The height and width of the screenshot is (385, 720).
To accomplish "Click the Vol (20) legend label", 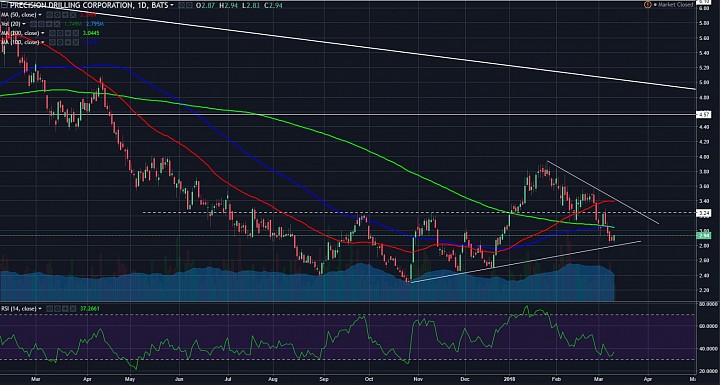I will pos(11,24).
